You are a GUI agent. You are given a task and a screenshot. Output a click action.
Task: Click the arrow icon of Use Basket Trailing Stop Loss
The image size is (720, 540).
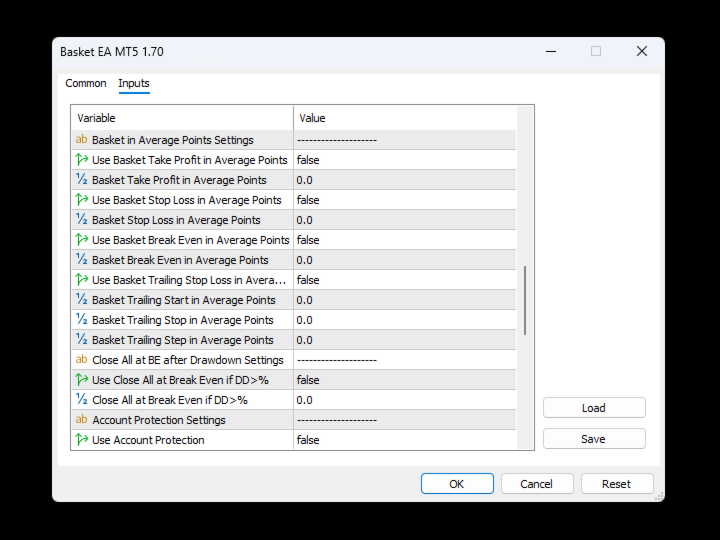point(81,280)
